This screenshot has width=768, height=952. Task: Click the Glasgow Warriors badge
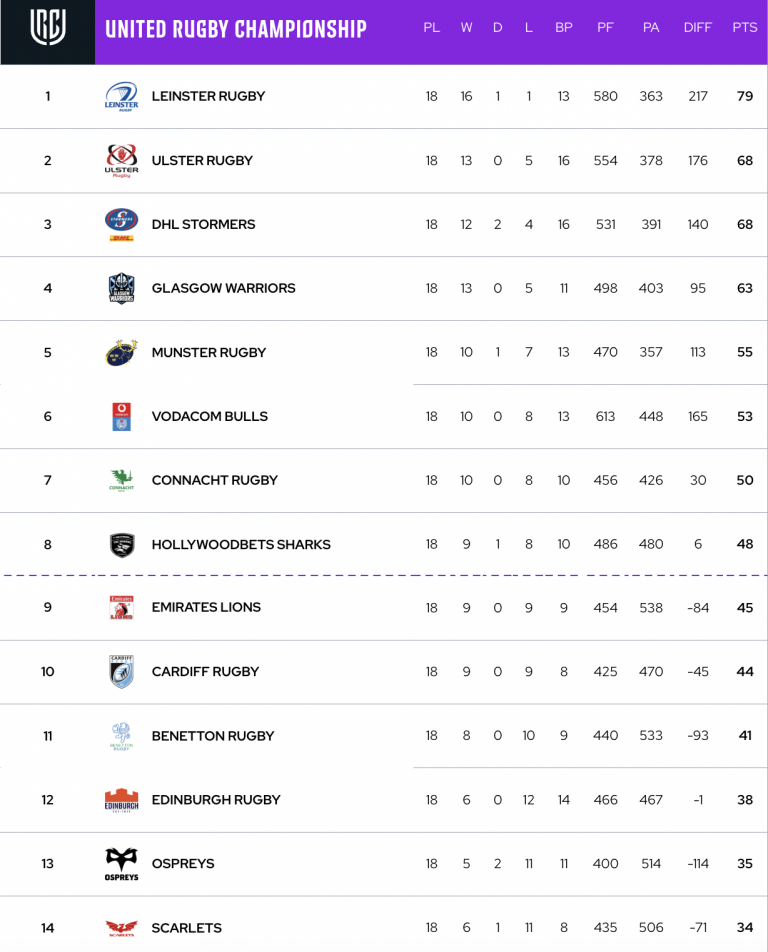tap(121, 288)
